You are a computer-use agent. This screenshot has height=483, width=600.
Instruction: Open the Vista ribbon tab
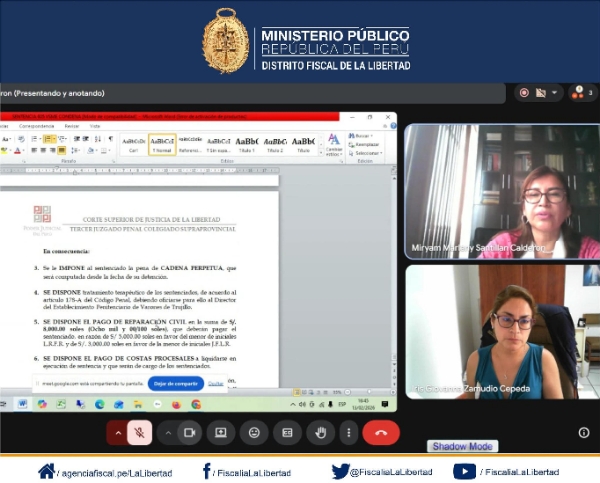click(95, 126)
